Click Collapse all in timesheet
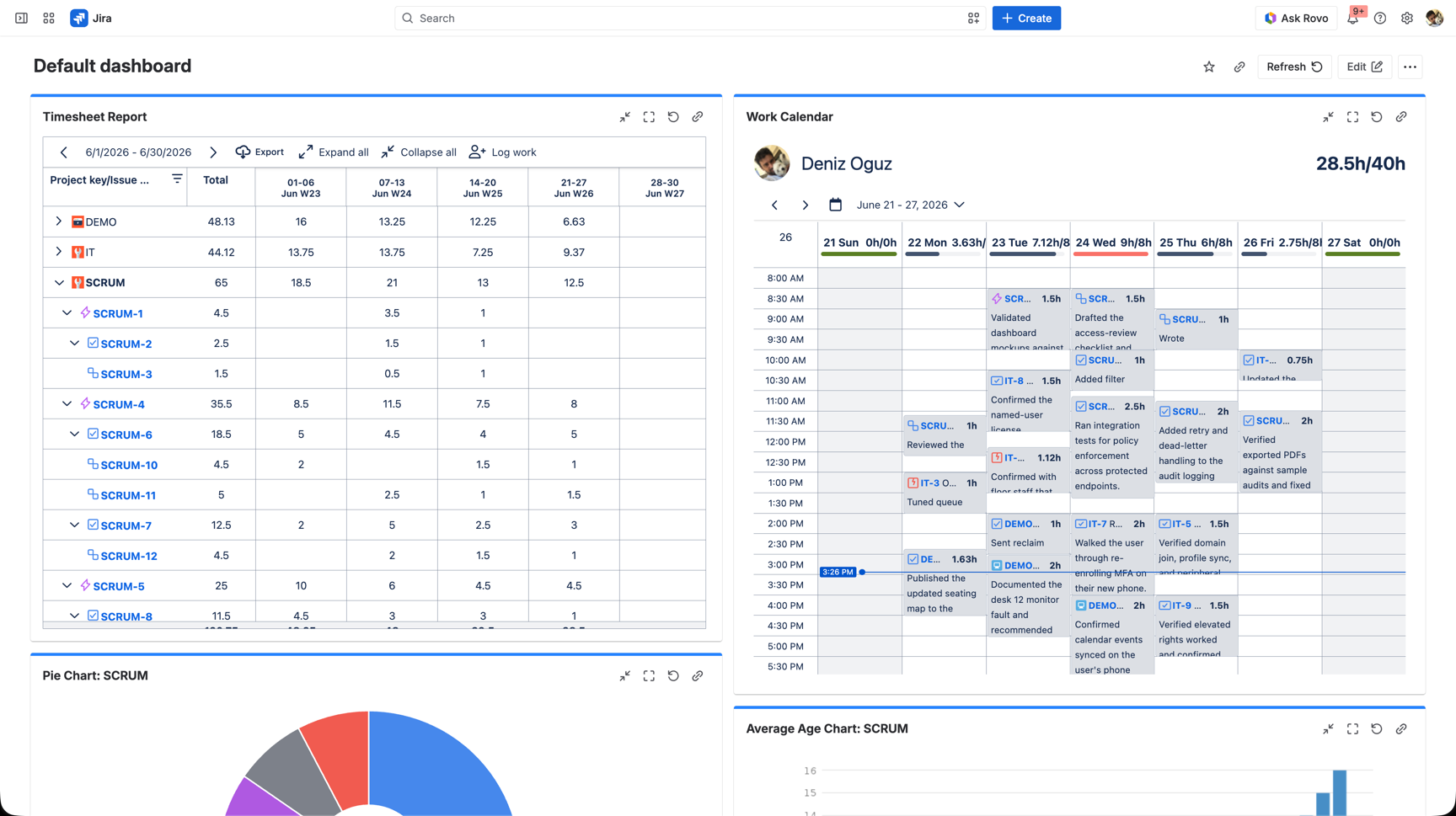Viewport: 1456px width, 816px height. click(x=419, y=152)
